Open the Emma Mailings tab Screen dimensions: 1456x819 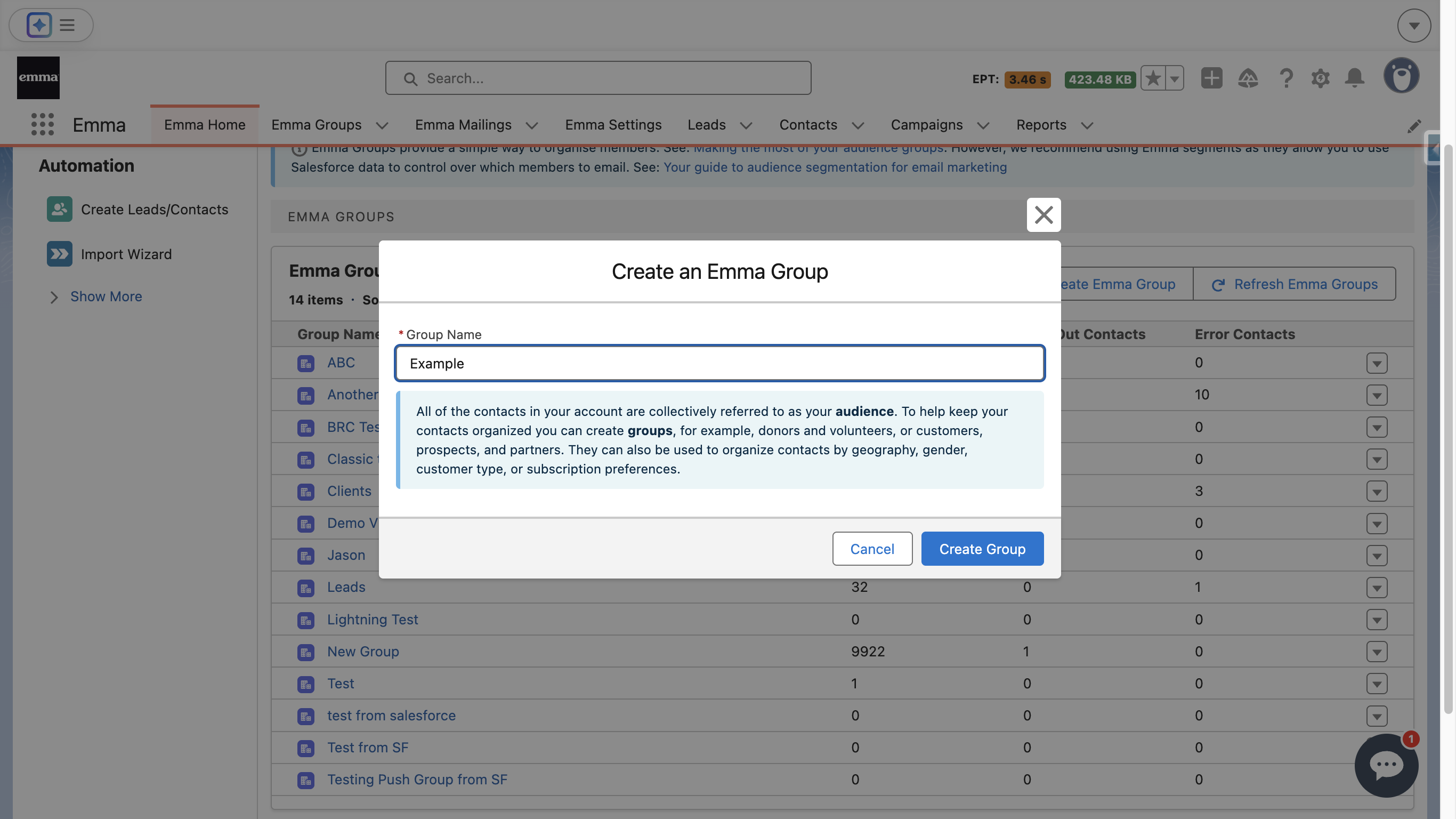[463, 124]
